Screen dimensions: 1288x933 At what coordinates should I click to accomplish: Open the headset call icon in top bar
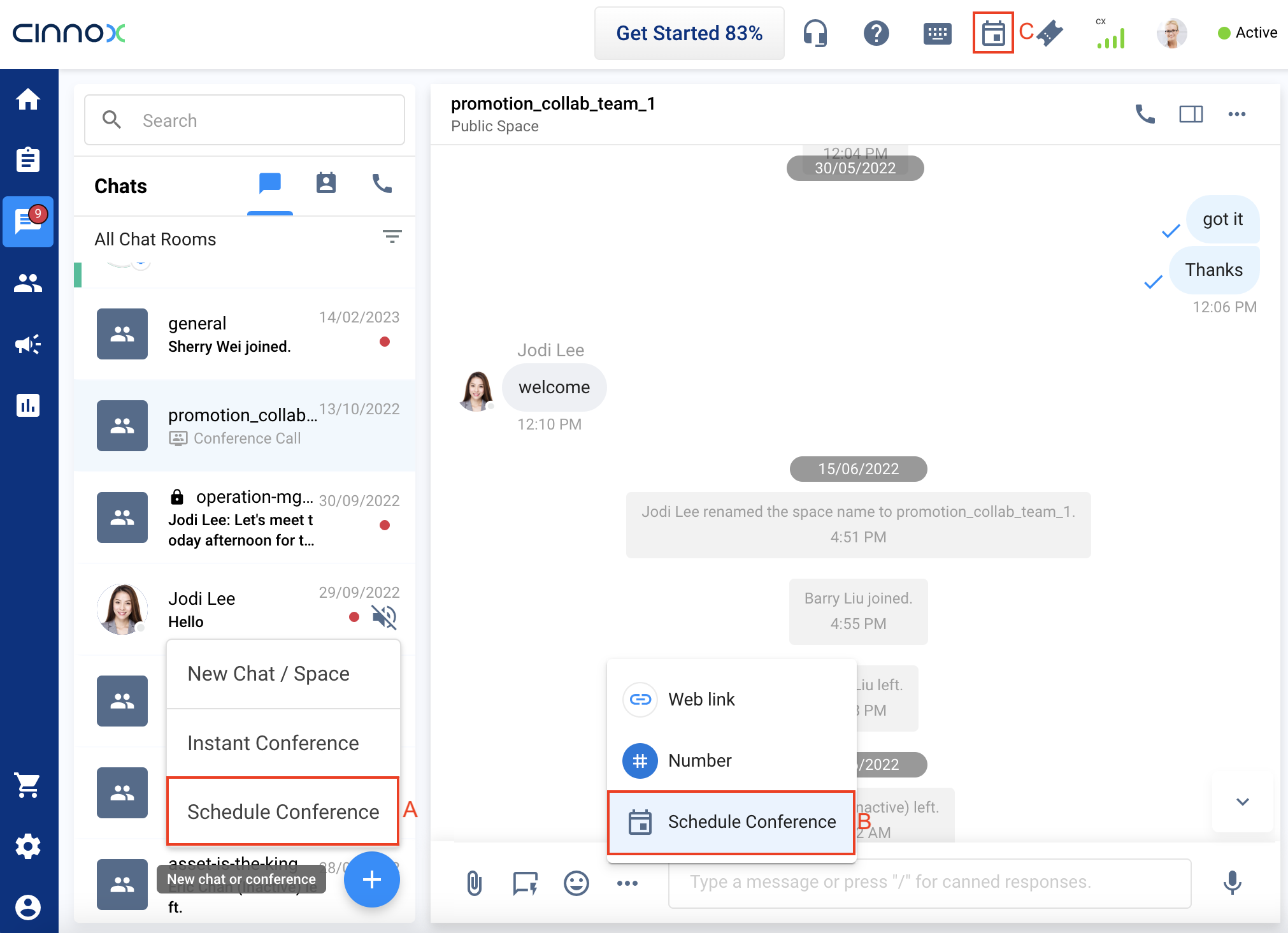[815, 33]
